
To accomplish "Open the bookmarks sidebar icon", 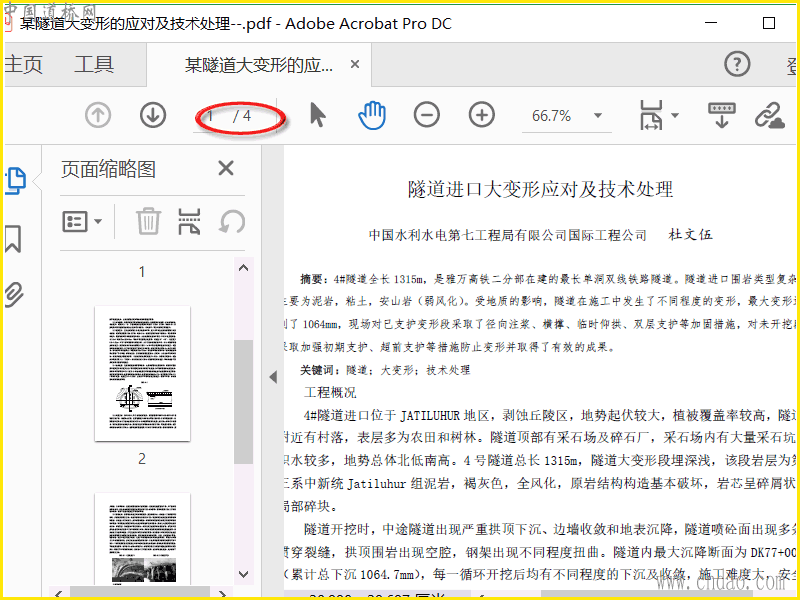I will click(x=13, y=239).
